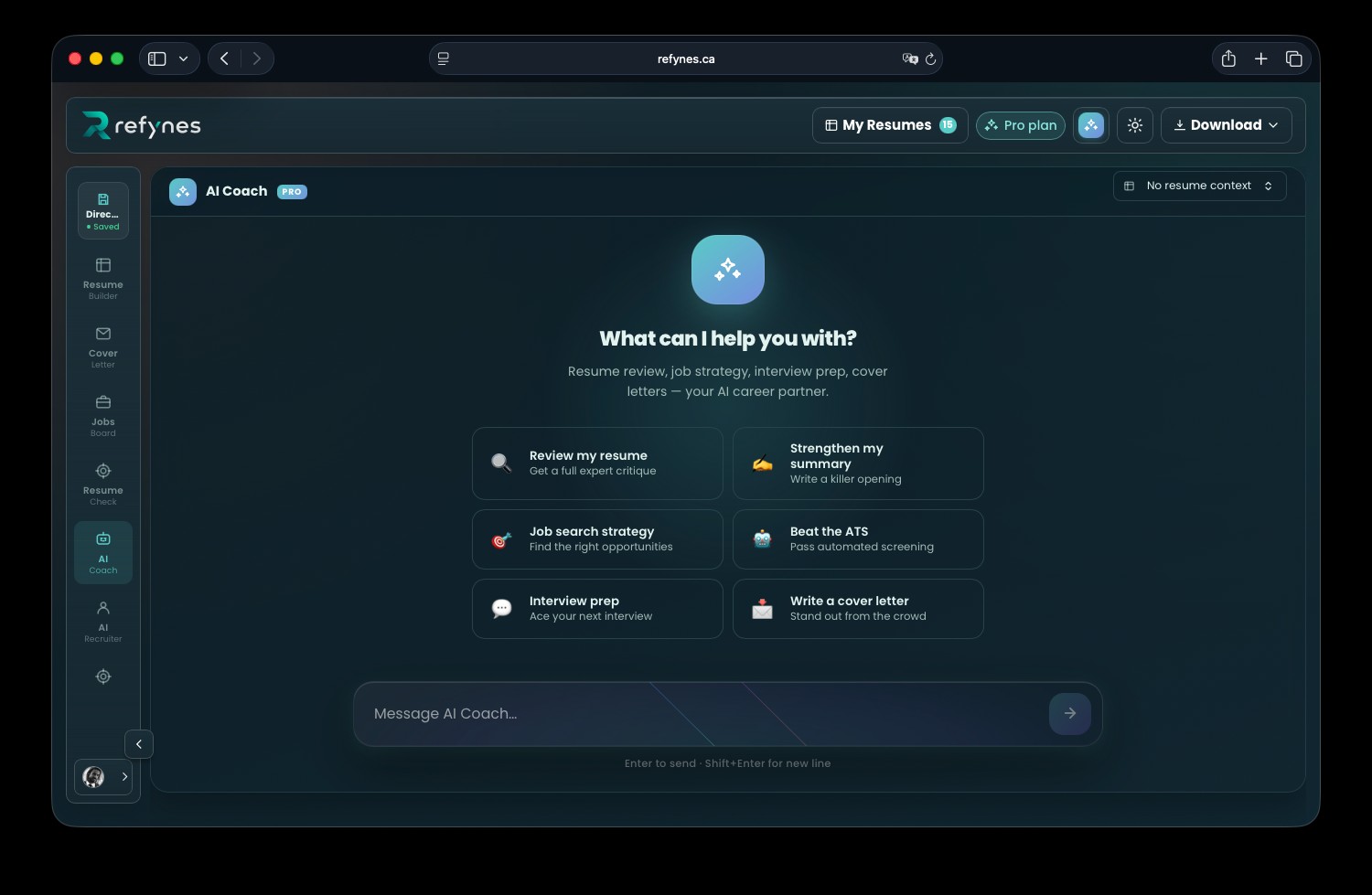Click the target icon below AI Recruiter

pos(103,677)
